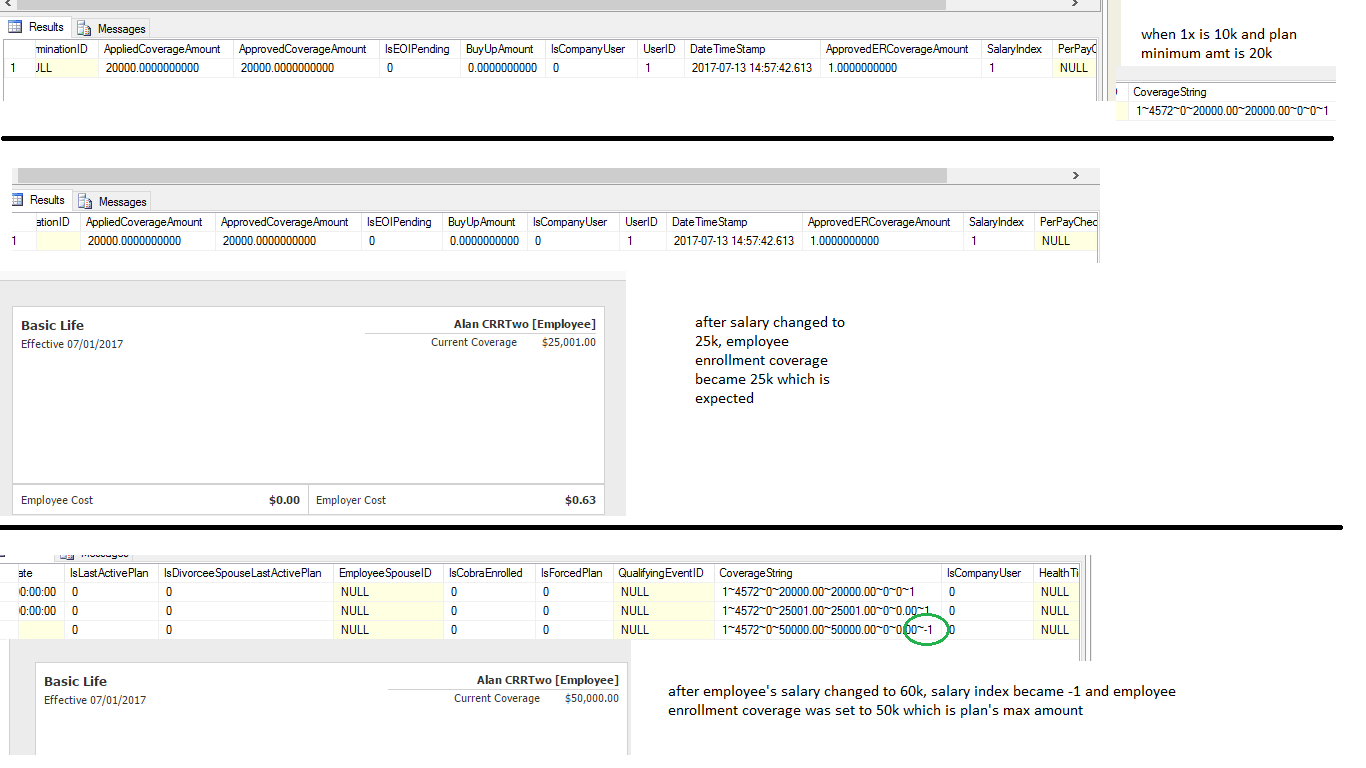Select the 'minationID' column header

click(x=65, y=49)
